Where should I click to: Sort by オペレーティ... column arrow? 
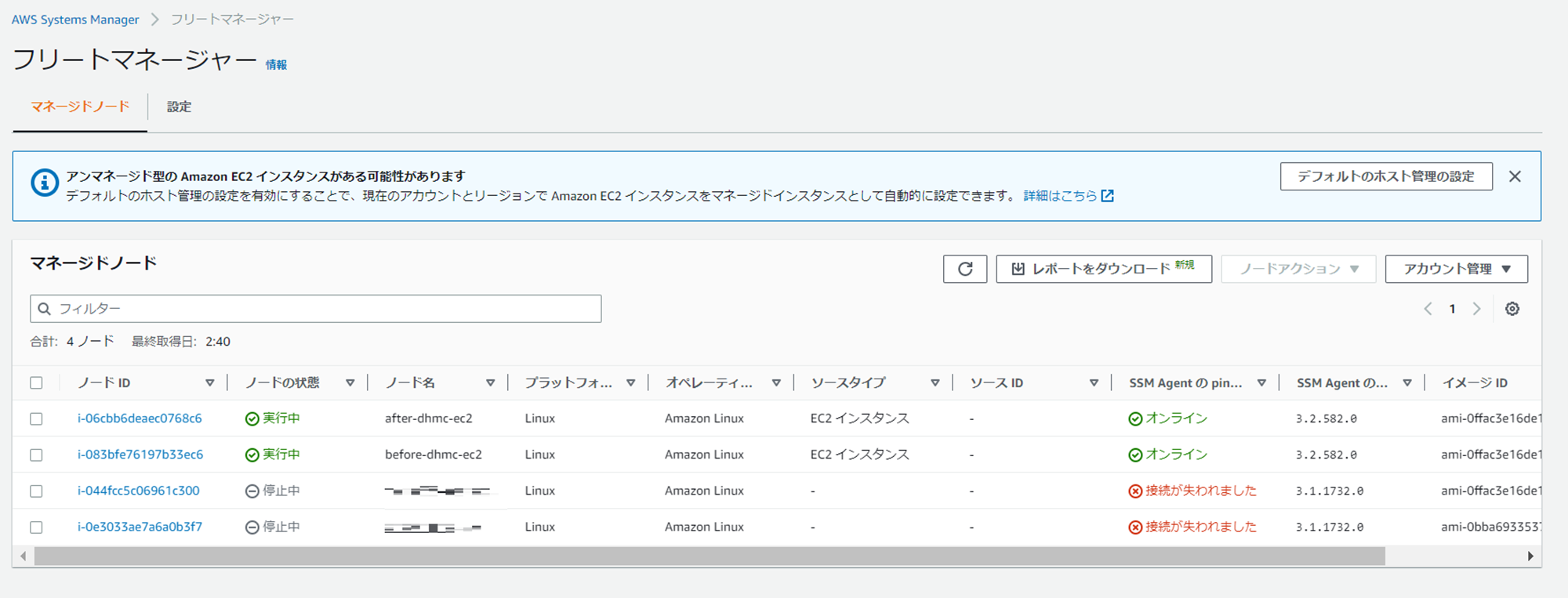(x=776, y=383)
